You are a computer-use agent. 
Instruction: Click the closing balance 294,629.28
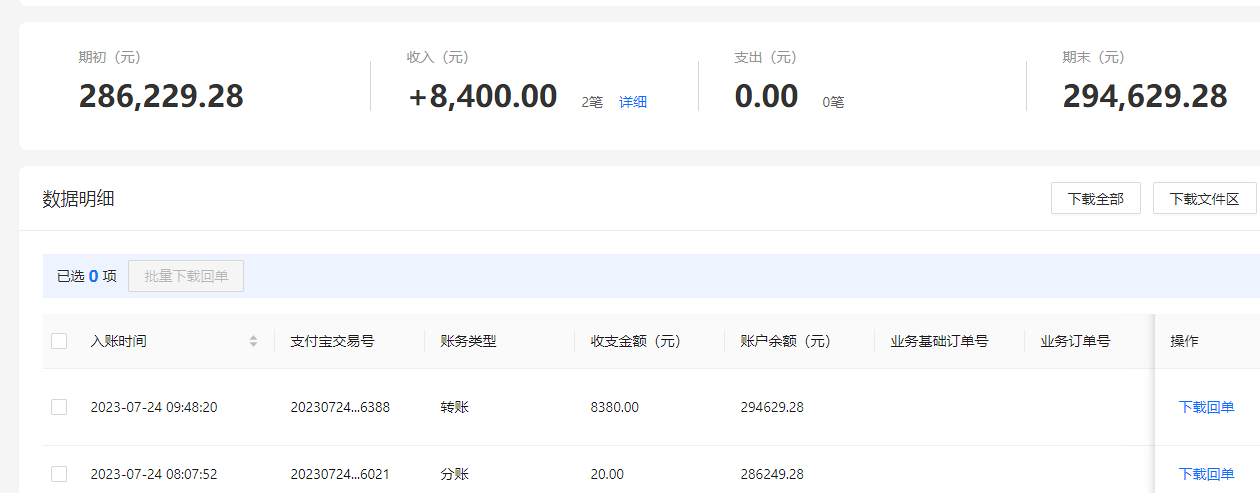[1145, 96]
